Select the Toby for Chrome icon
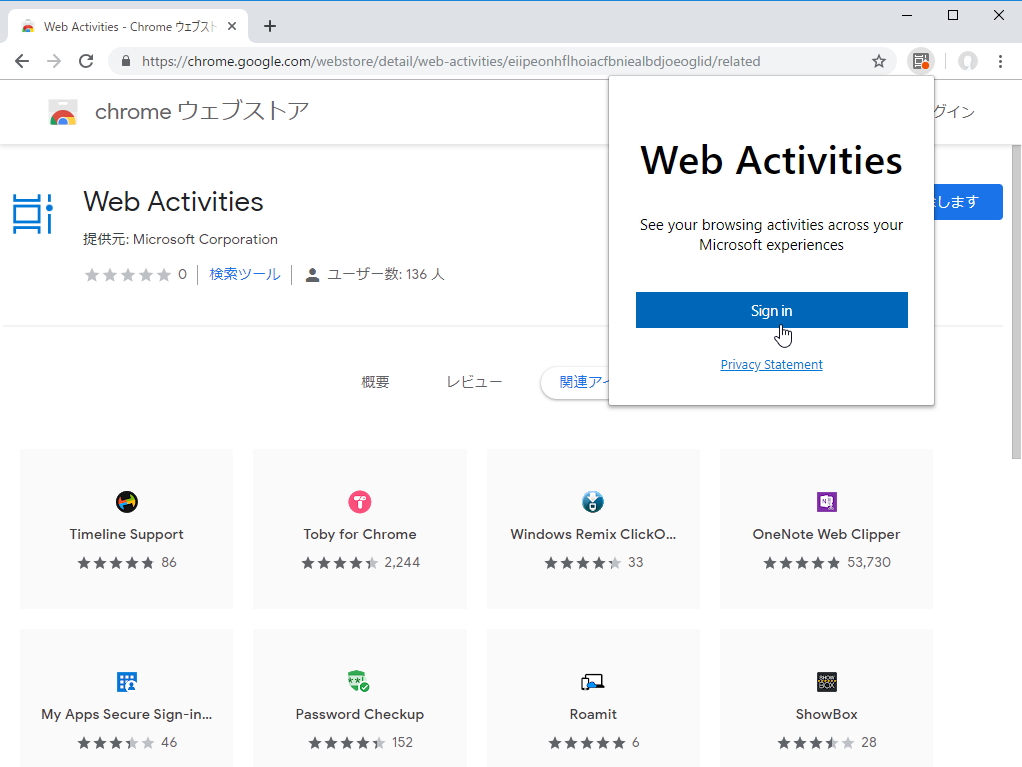 [359, 501]
